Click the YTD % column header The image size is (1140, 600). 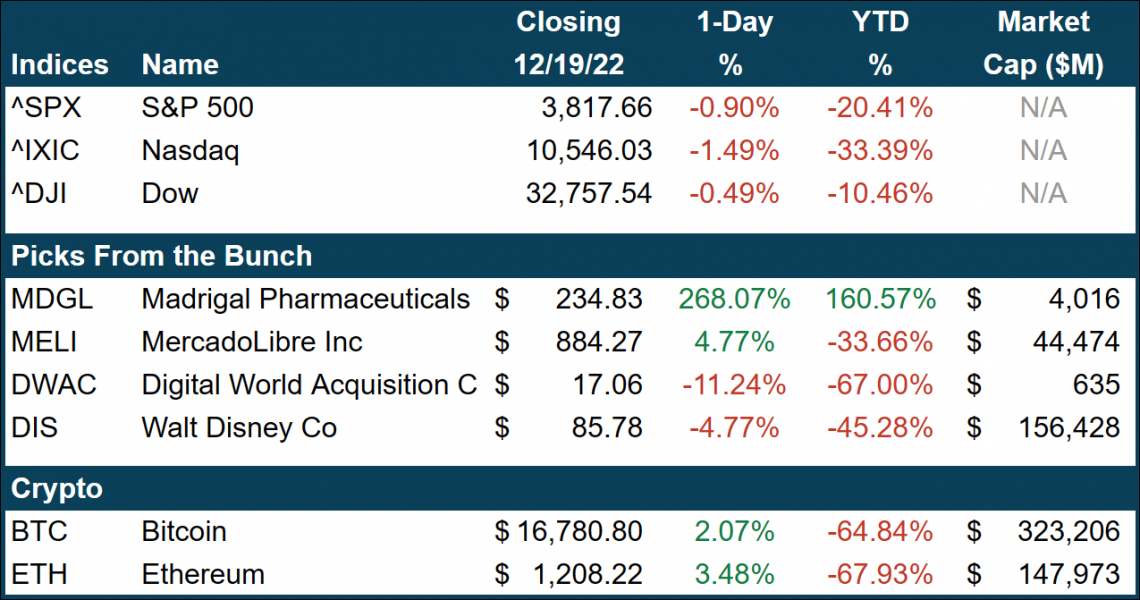tap(879, 43)
